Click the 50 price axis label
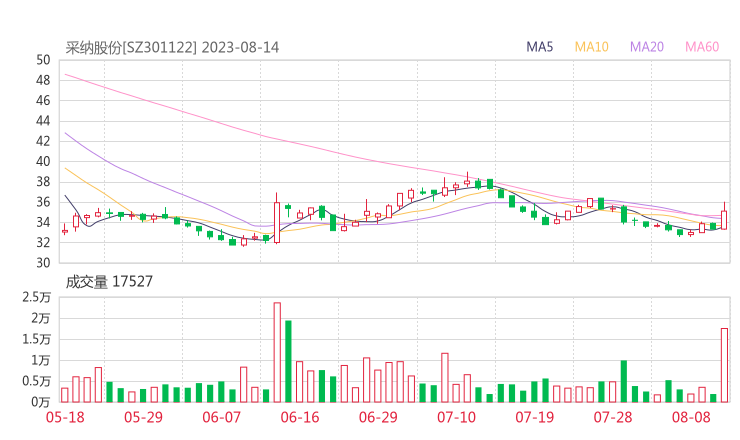This screenshot has height=440, width=740. [x=43, y=60]
